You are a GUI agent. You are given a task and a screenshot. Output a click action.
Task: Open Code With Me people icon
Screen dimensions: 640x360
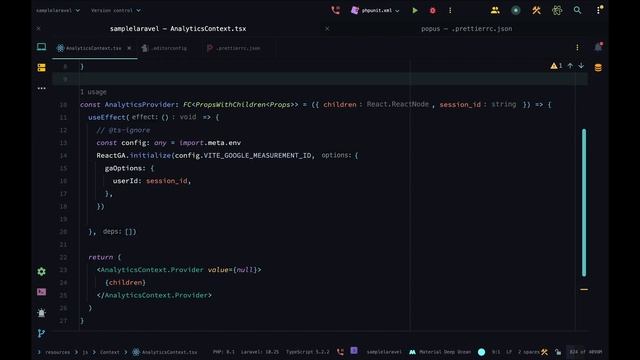[495, 10]
